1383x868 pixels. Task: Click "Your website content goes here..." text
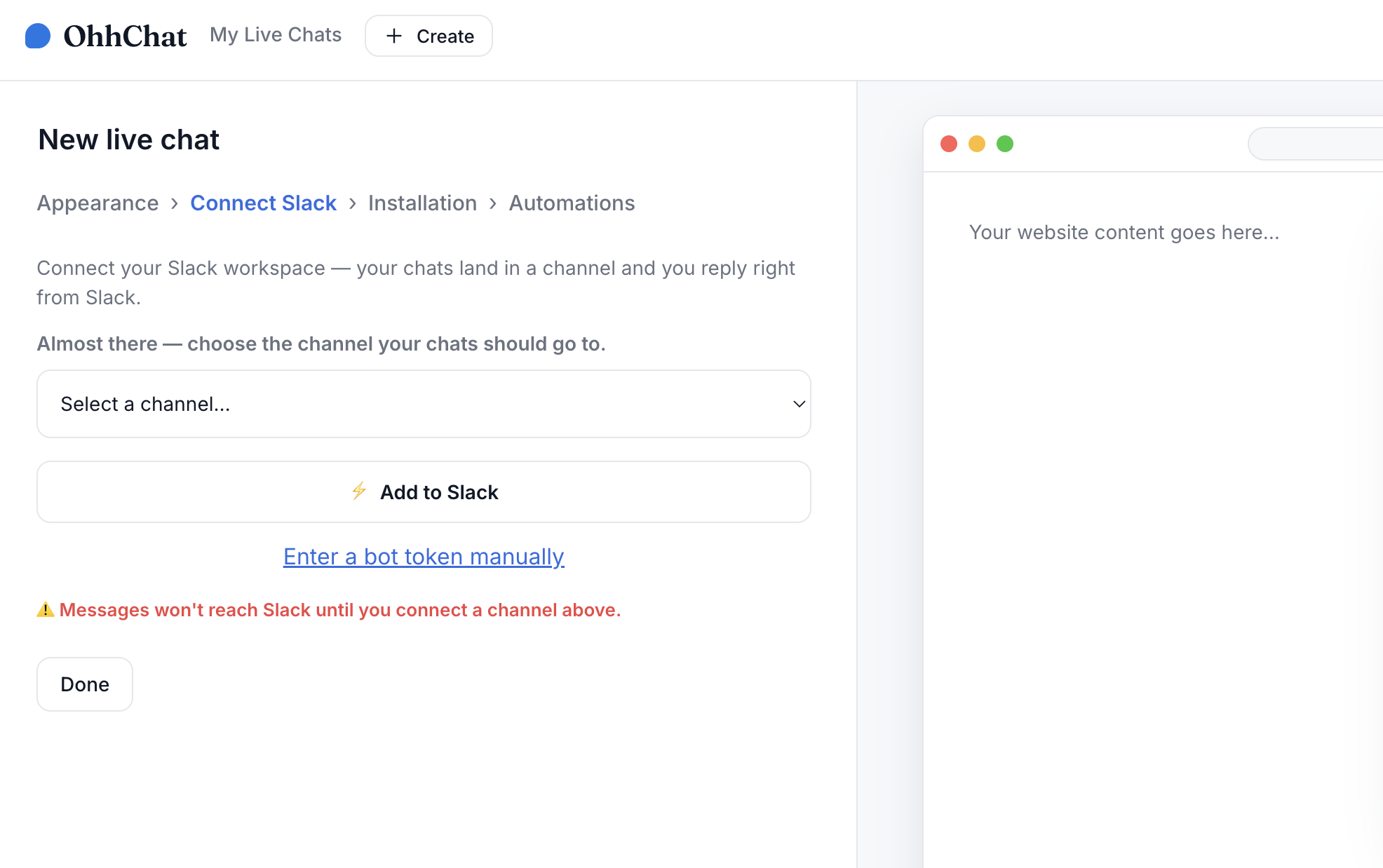[1124, 233]
